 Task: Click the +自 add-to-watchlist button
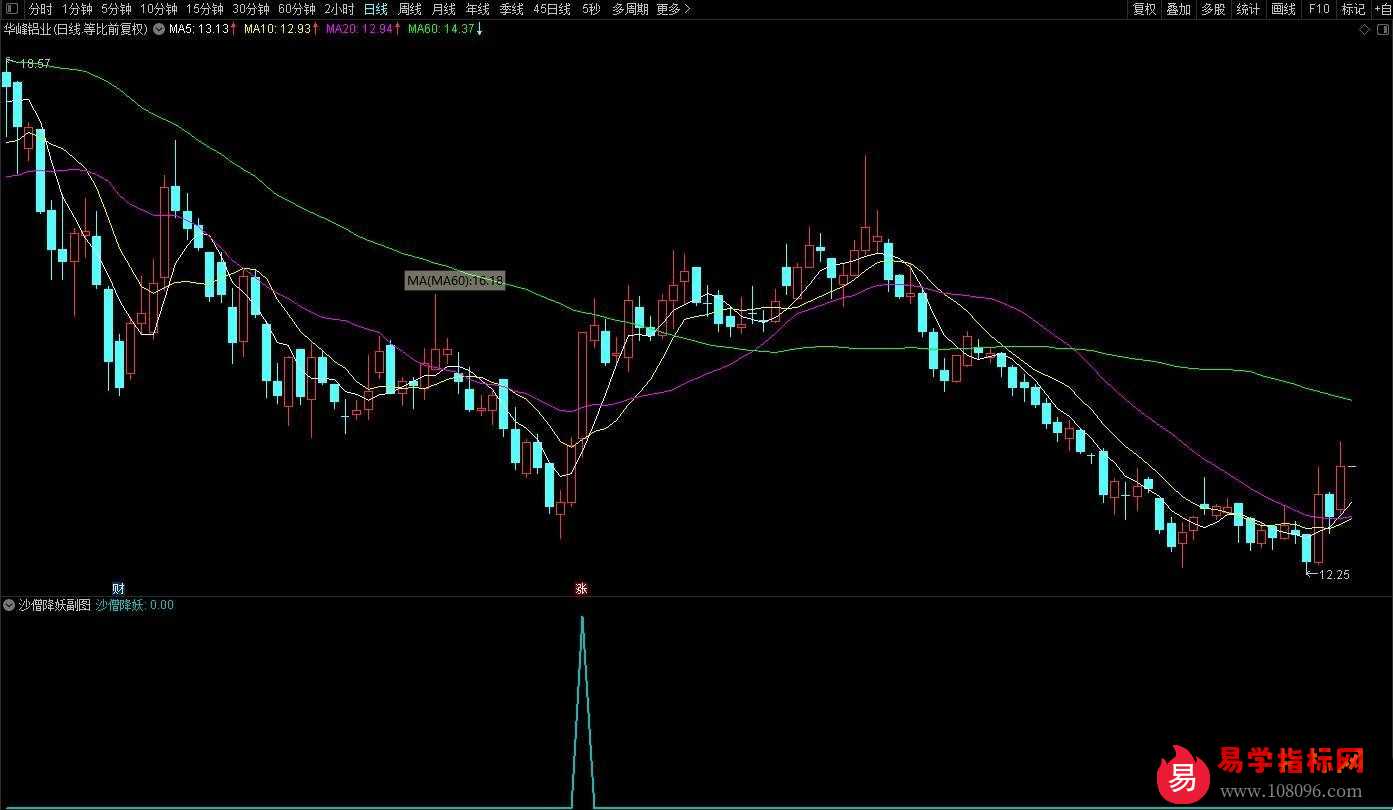(x=1382, y=9)
